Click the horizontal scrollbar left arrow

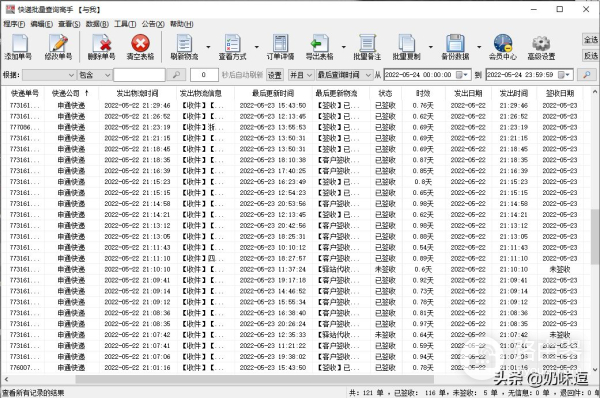click(6, 379)
